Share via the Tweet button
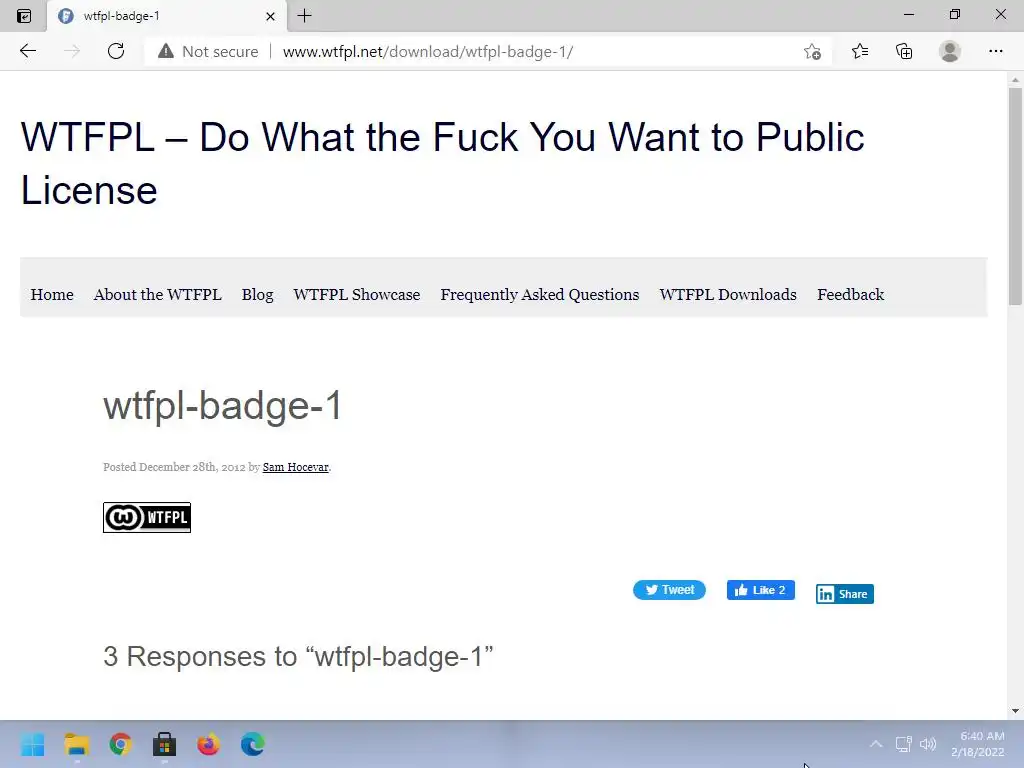Viewport: 1024px width, 768px height. click(669, 590)
